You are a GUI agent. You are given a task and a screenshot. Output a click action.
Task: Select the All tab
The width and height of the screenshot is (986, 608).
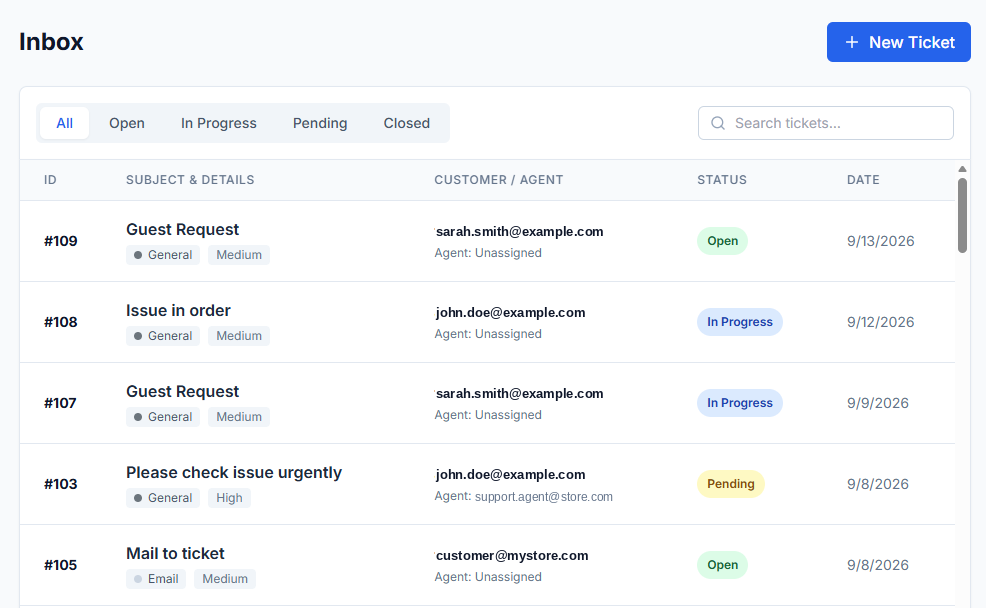[64, 123]
